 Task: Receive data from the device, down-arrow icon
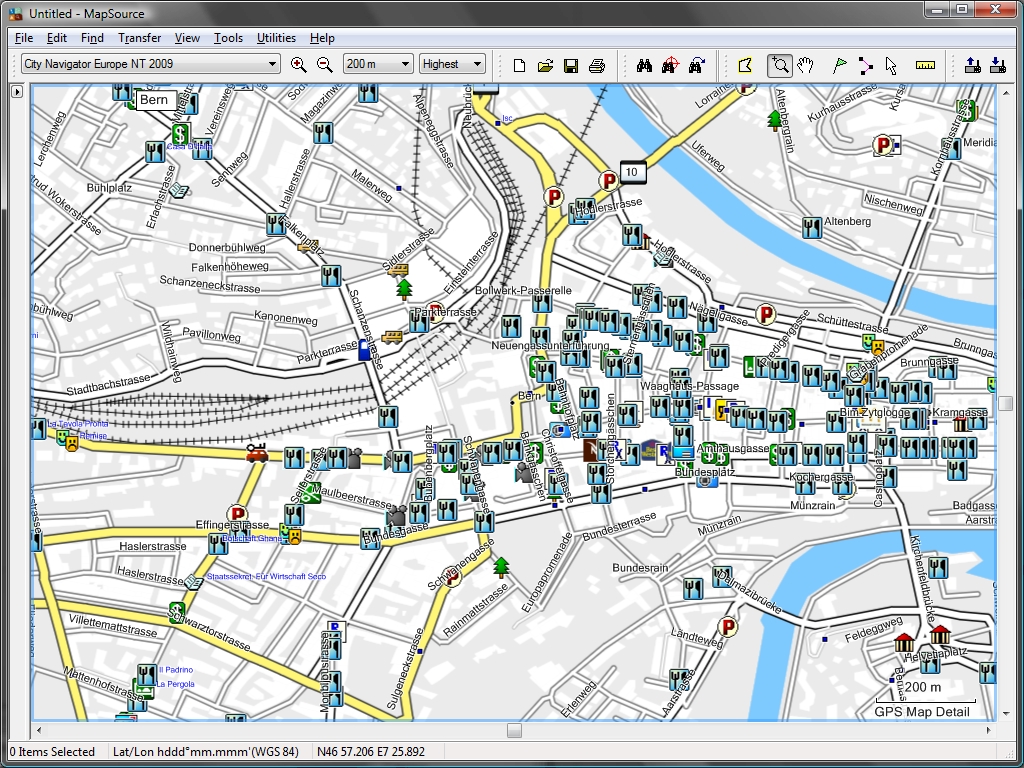(x=998, y=65)
